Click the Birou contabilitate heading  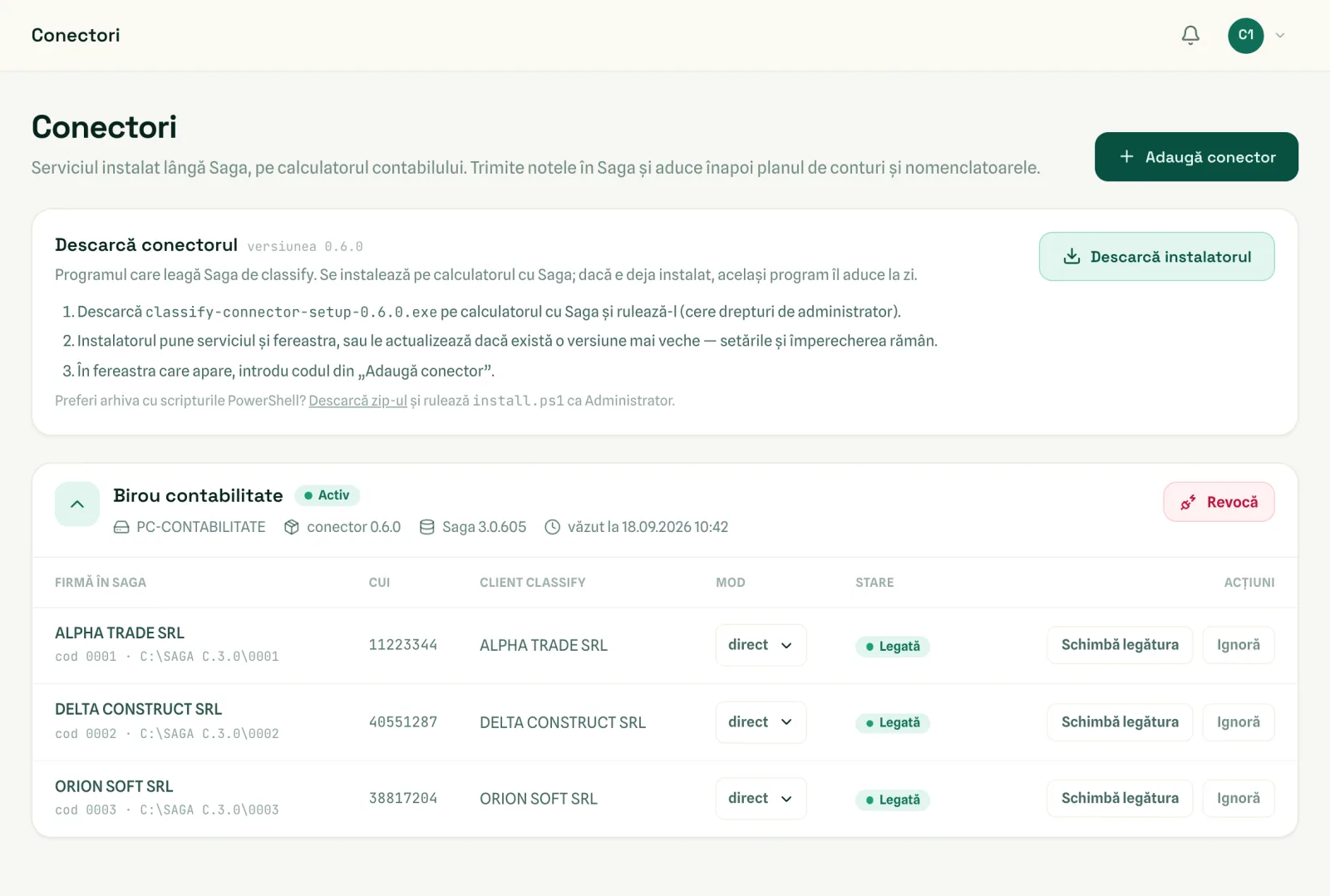click(x=198, y=495)
